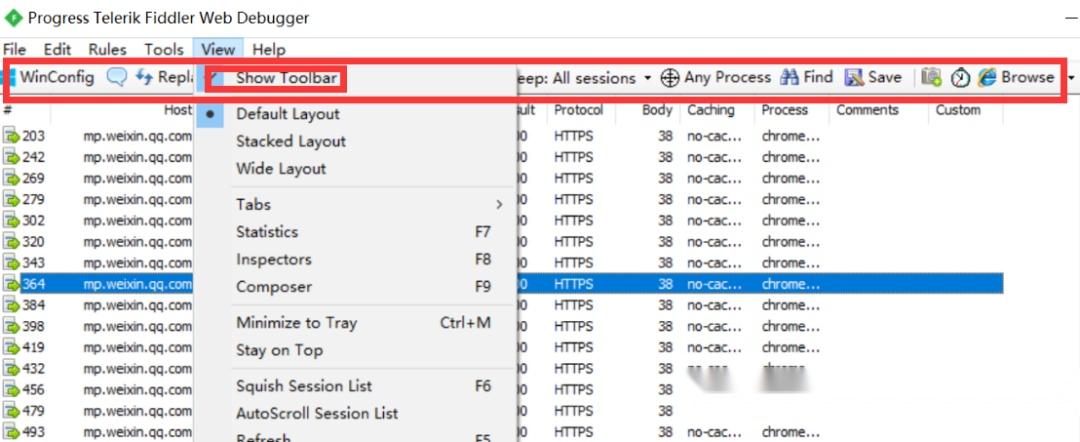
Task: Click the Any Process crosshair icon
Action: pyautogui.click(x=669, y=78)
